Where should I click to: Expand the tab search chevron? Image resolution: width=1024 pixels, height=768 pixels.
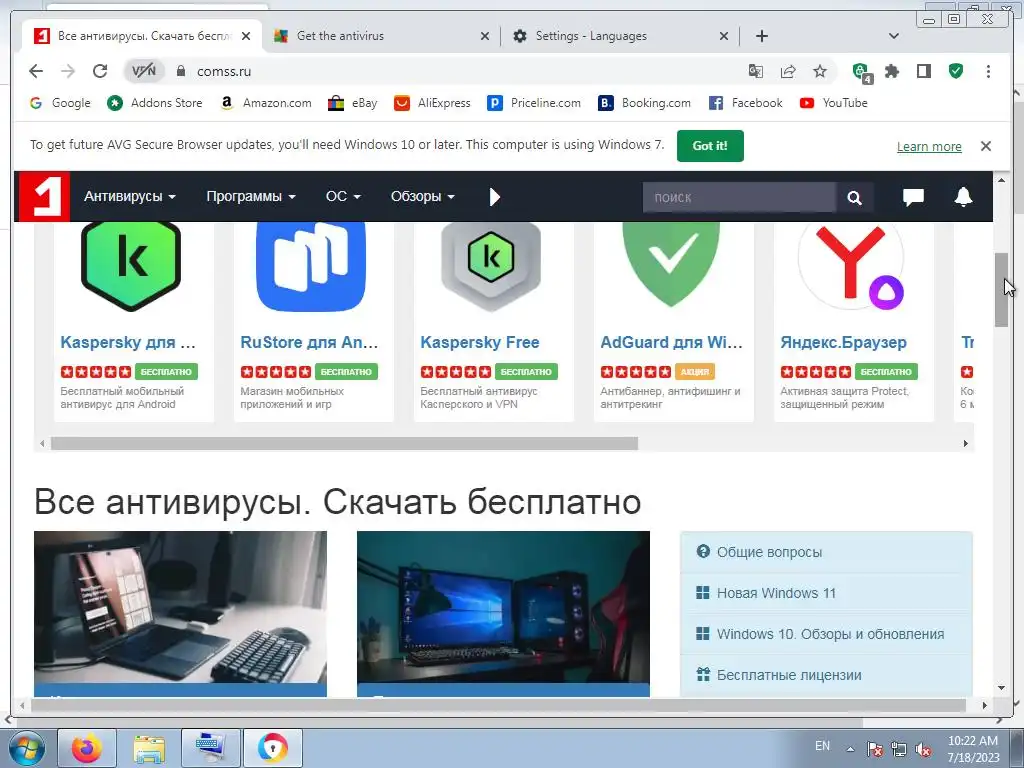coord(894,36)
